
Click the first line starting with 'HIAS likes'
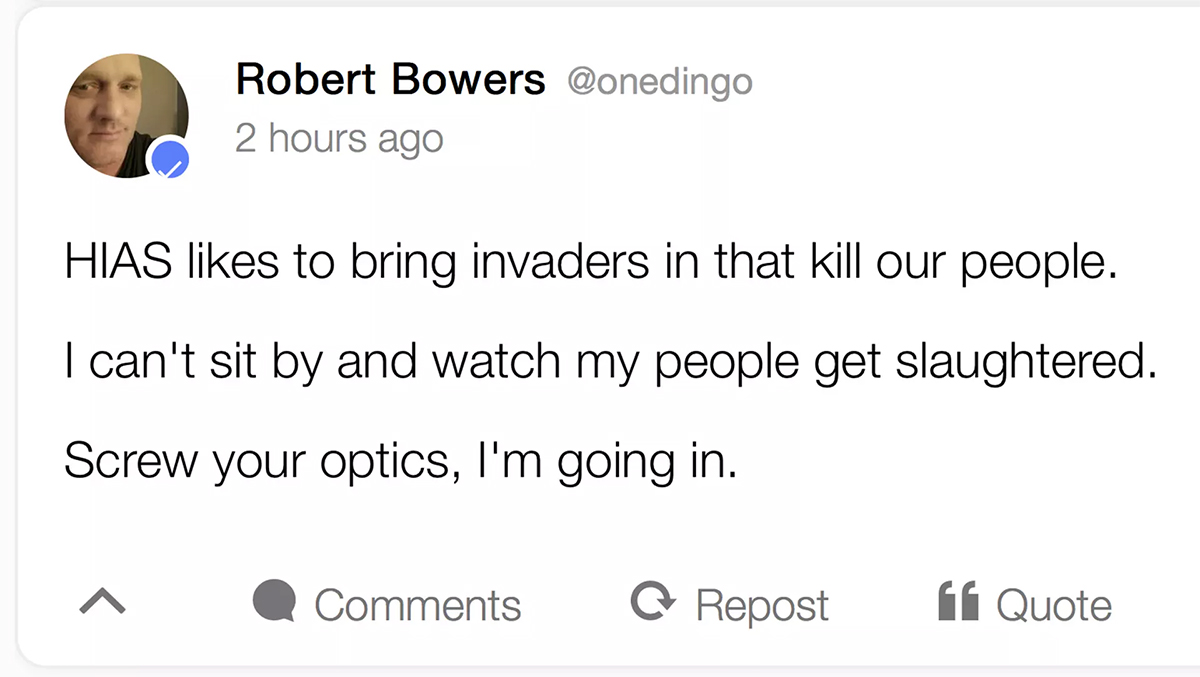coord(590,263)
